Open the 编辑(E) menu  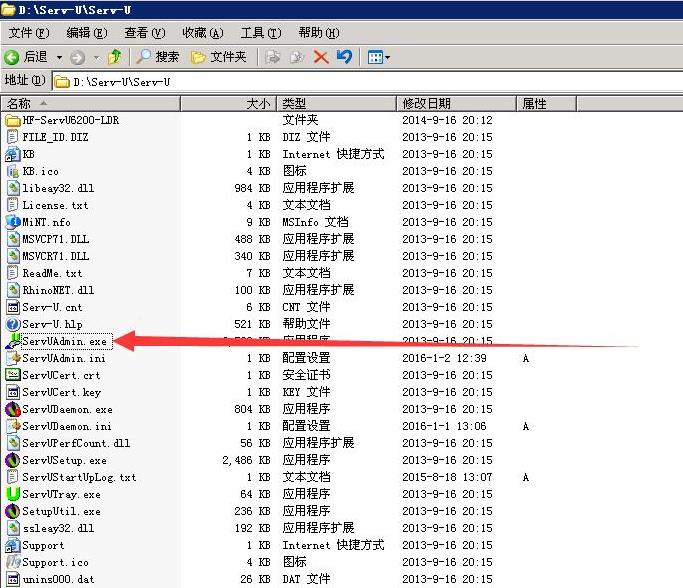[x=87, y=33]
